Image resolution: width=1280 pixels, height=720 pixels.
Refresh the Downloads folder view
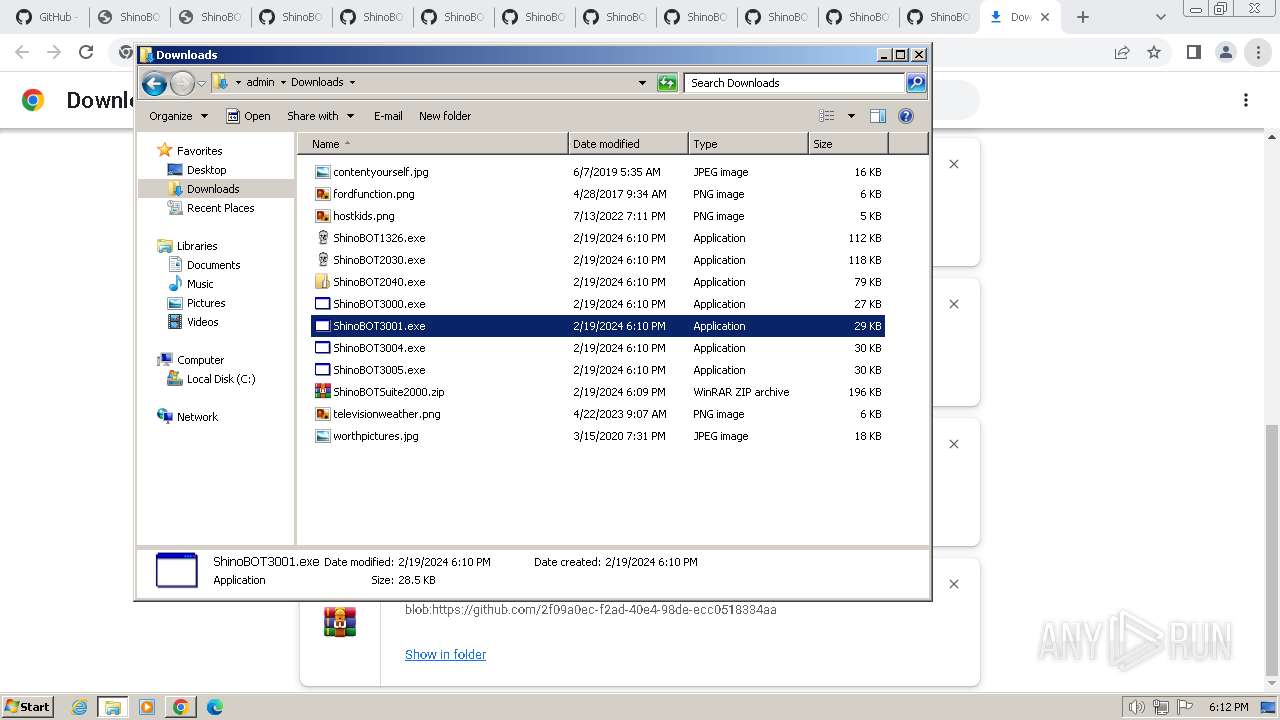667,83
